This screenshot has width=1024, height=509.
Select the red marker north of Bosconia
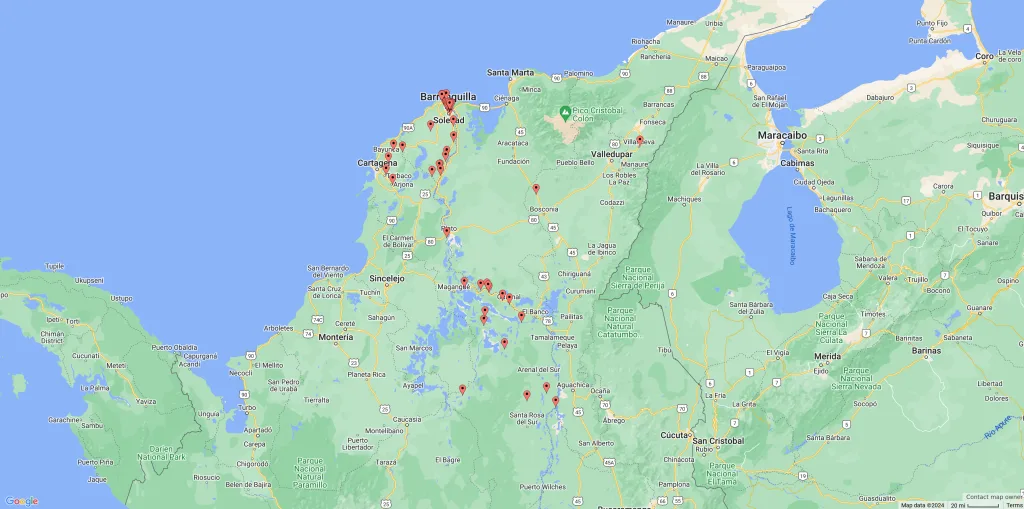[536, 189]
